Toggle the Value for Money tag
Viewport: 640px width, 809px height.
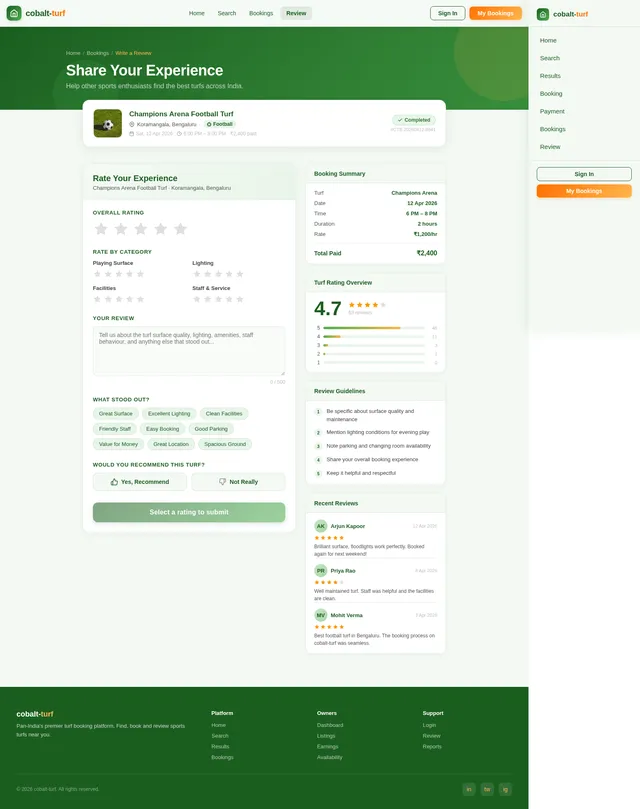click(x=118, y=444)
